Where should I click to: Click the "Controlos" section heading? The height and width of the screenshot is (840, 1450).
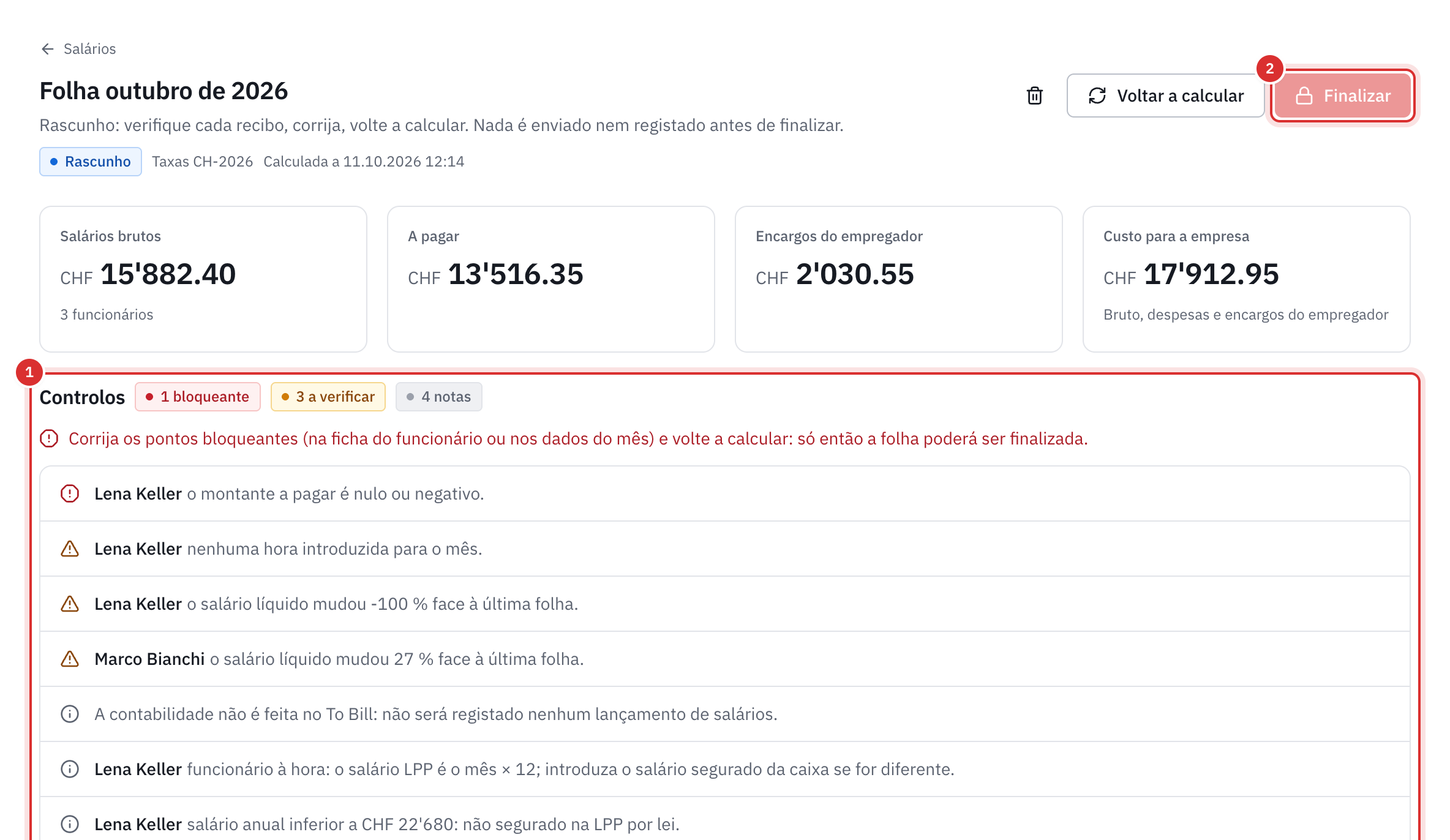point(82,397)
